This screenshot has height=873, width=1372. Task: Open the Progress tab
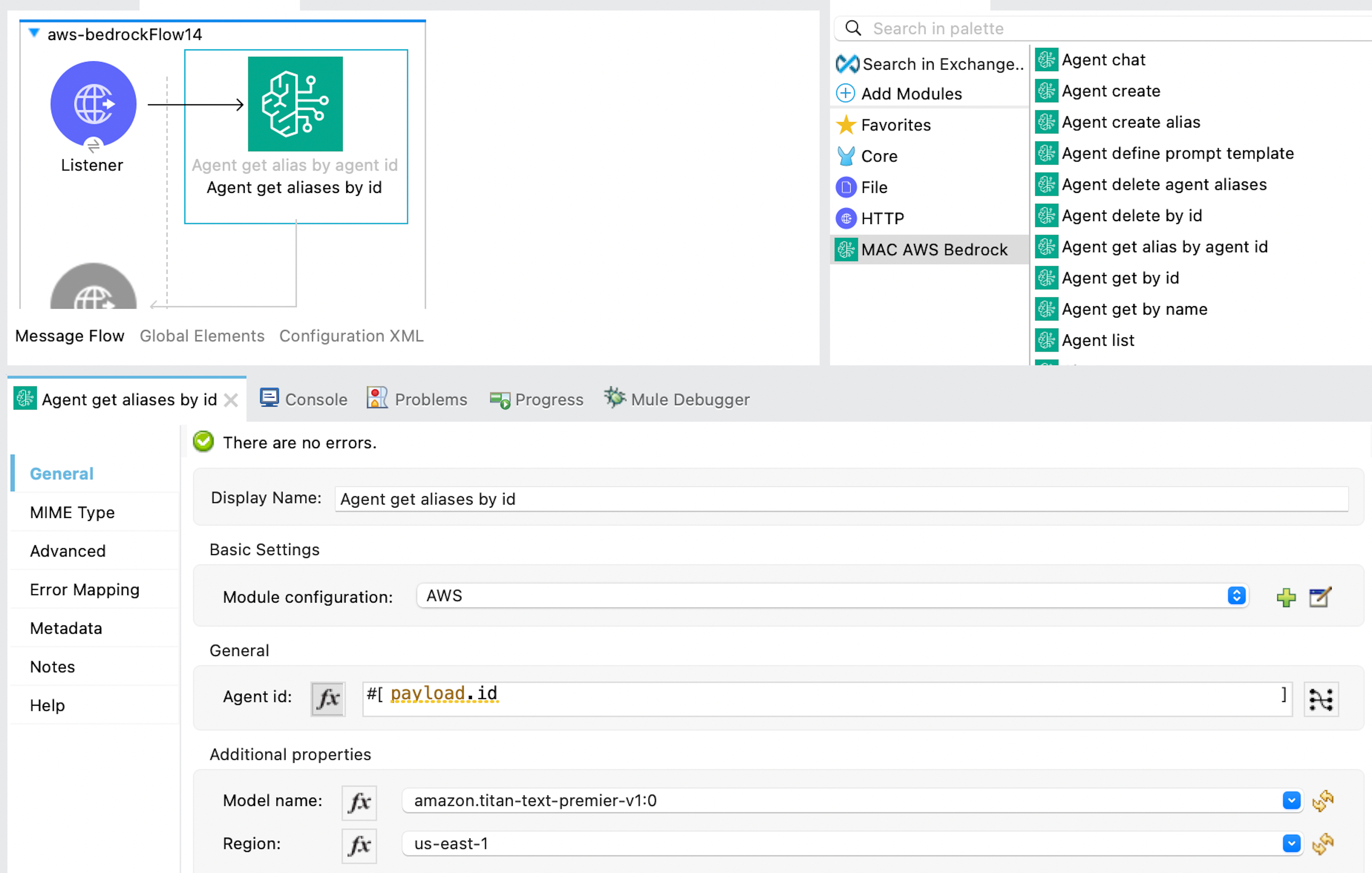537,399
